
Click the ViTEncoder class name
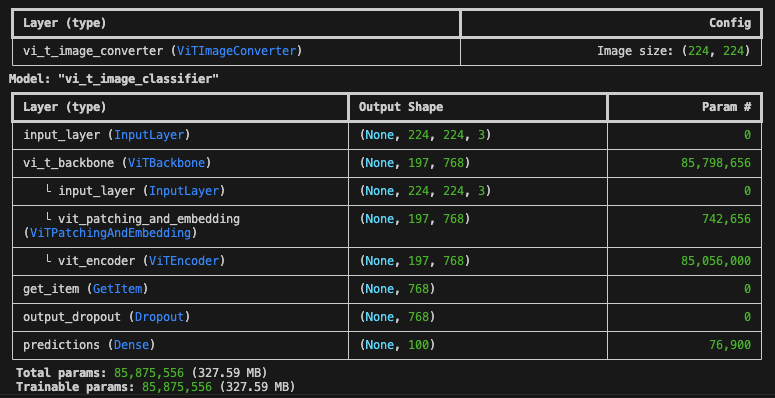[183, 261]
